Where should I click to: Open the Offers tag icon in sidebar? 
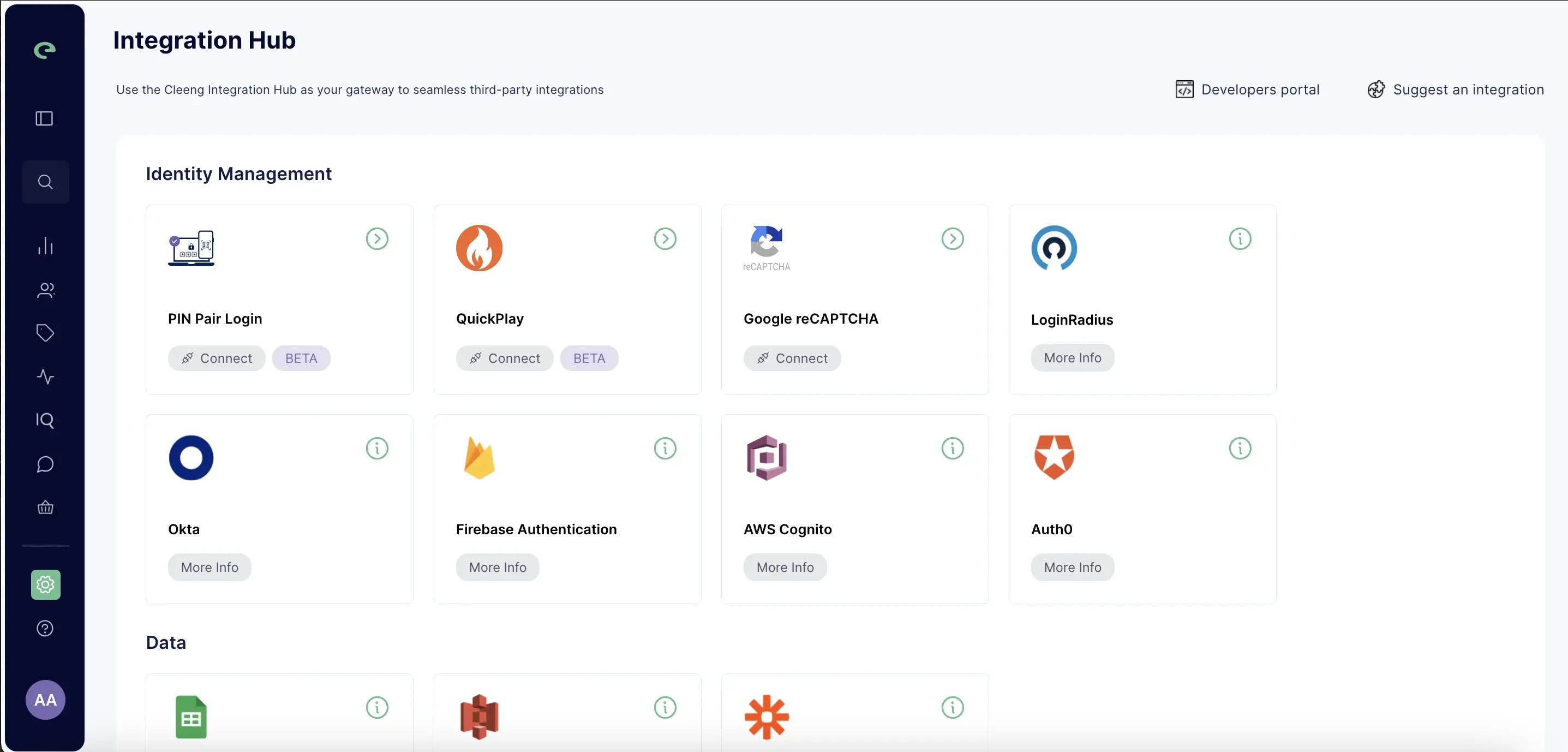[45, 333]
